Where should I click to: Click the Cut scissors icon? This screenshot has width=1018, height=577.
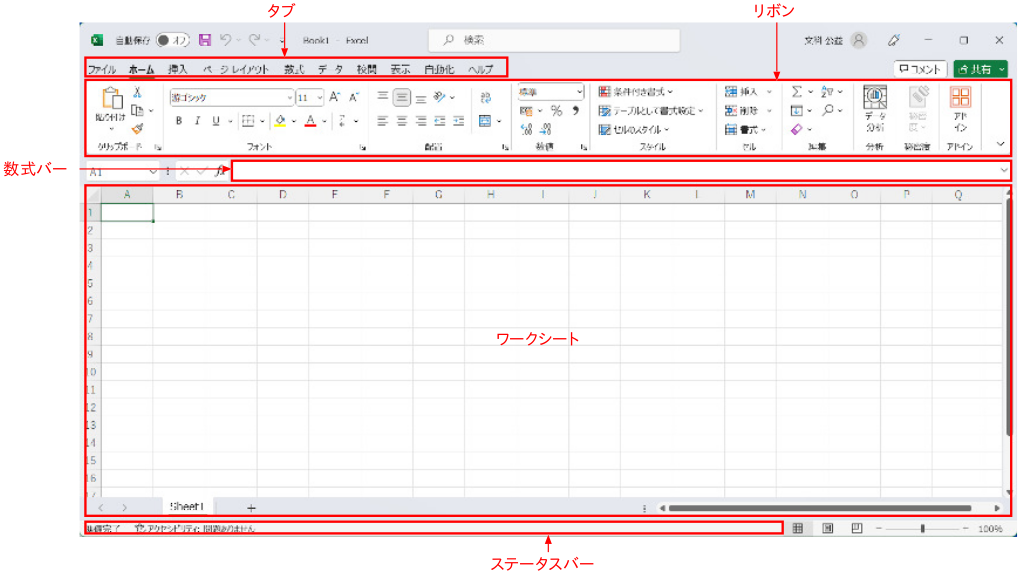click(137, 93)
